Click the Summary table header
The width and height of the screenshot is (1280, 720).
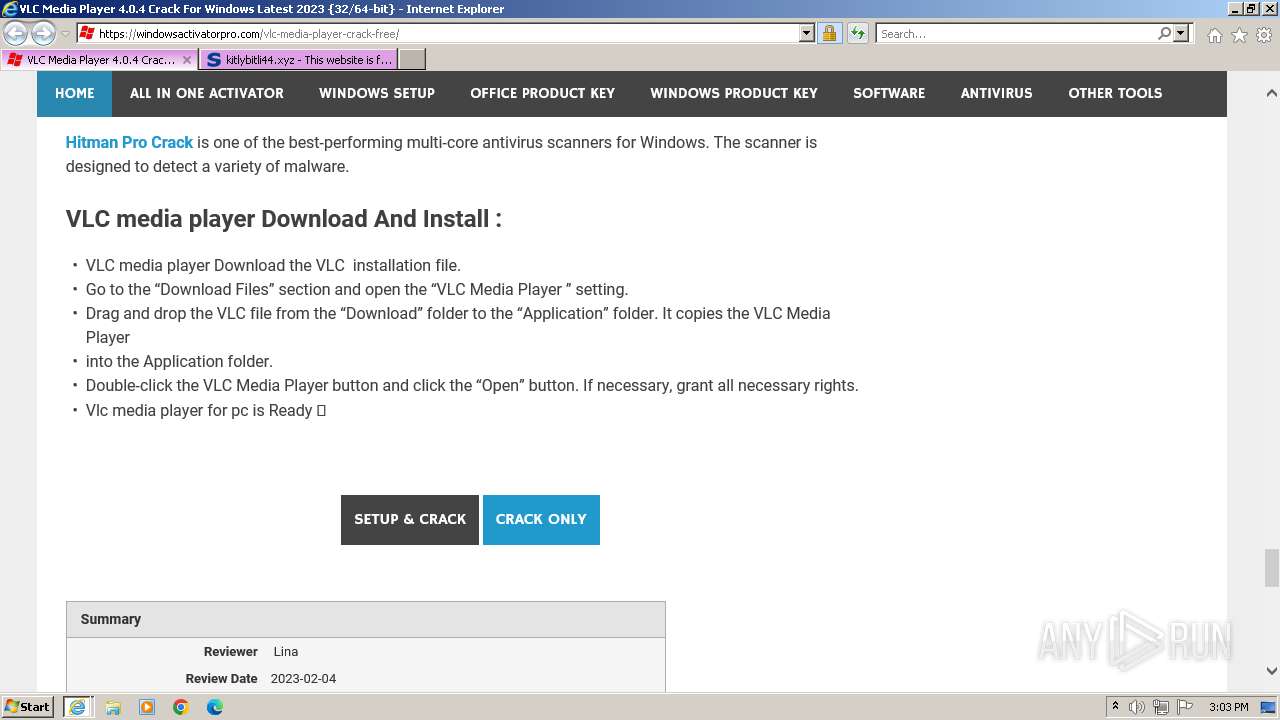(366, 620)
